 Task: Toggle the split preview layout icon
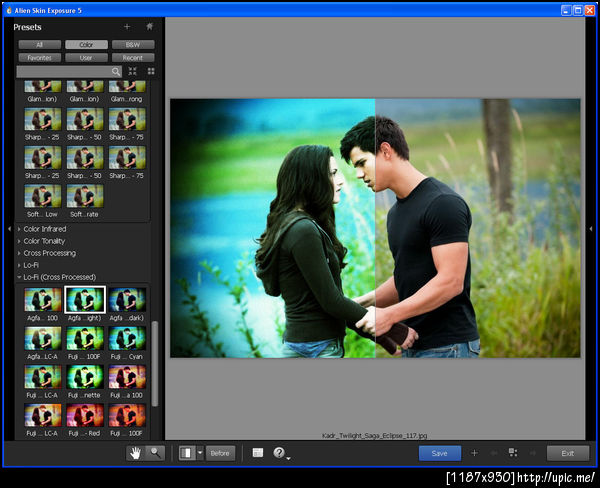pyautogui.click(x=187, y=453)
